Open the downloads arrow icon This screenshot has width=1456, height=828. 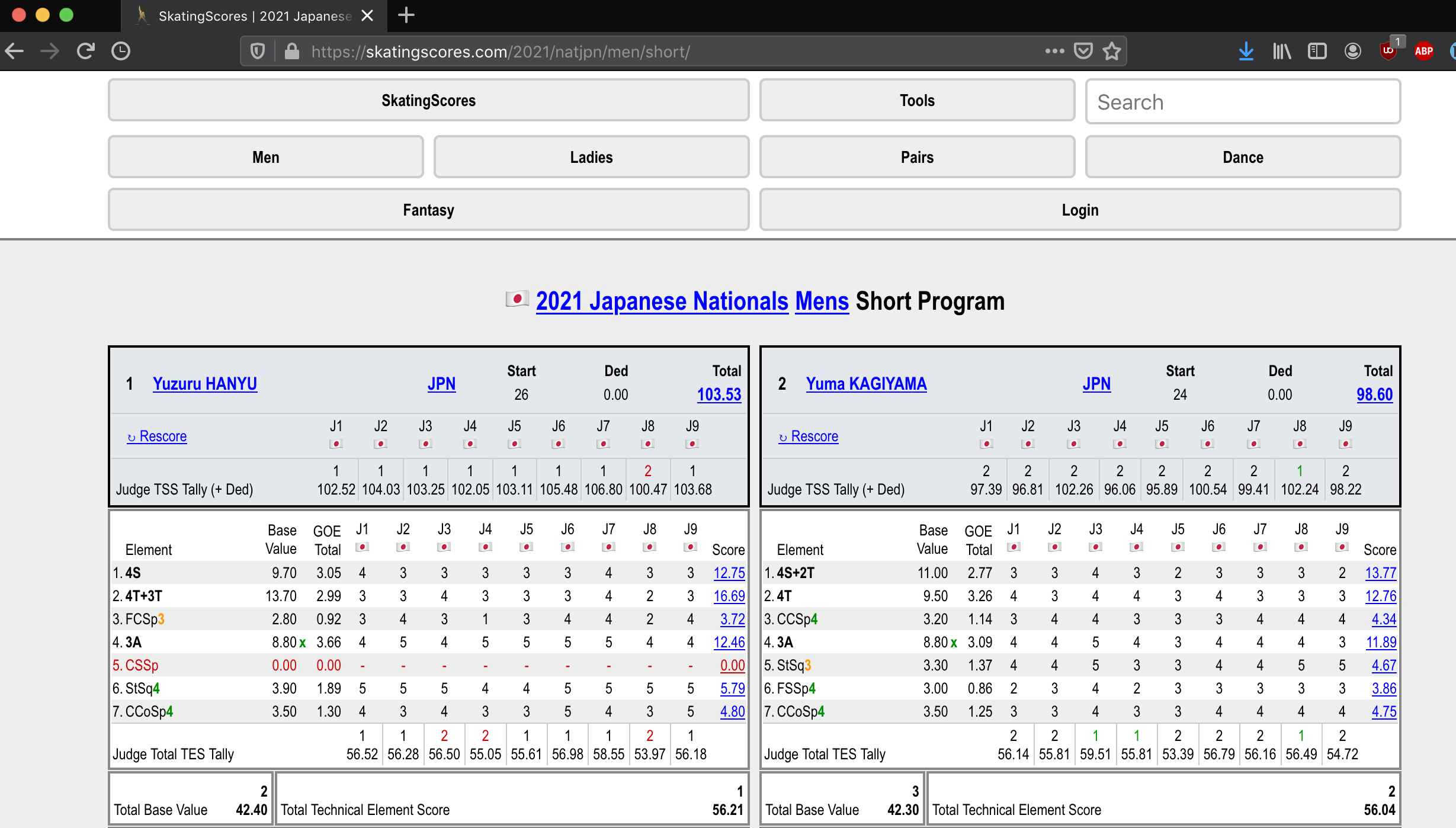pyautogui.click(x=1246, y=52)
